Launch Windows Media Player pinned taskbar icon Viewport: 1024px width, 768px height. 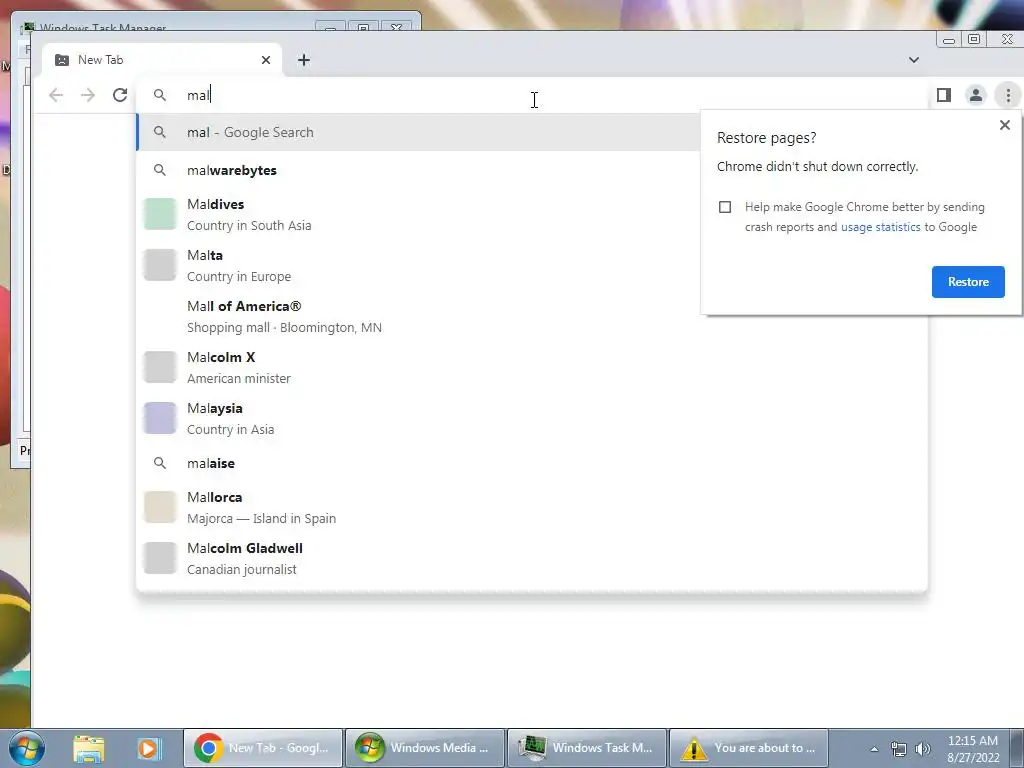coord(148,748)
